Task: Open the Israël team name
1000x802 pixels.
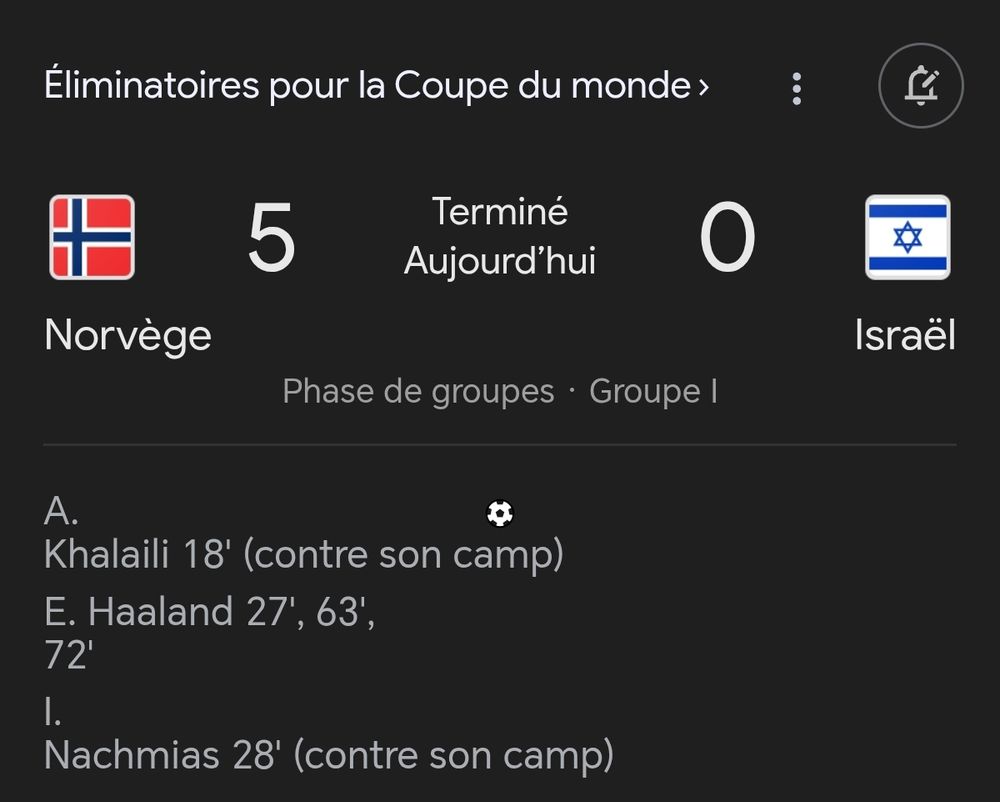Action: click(x=904, y=335)
